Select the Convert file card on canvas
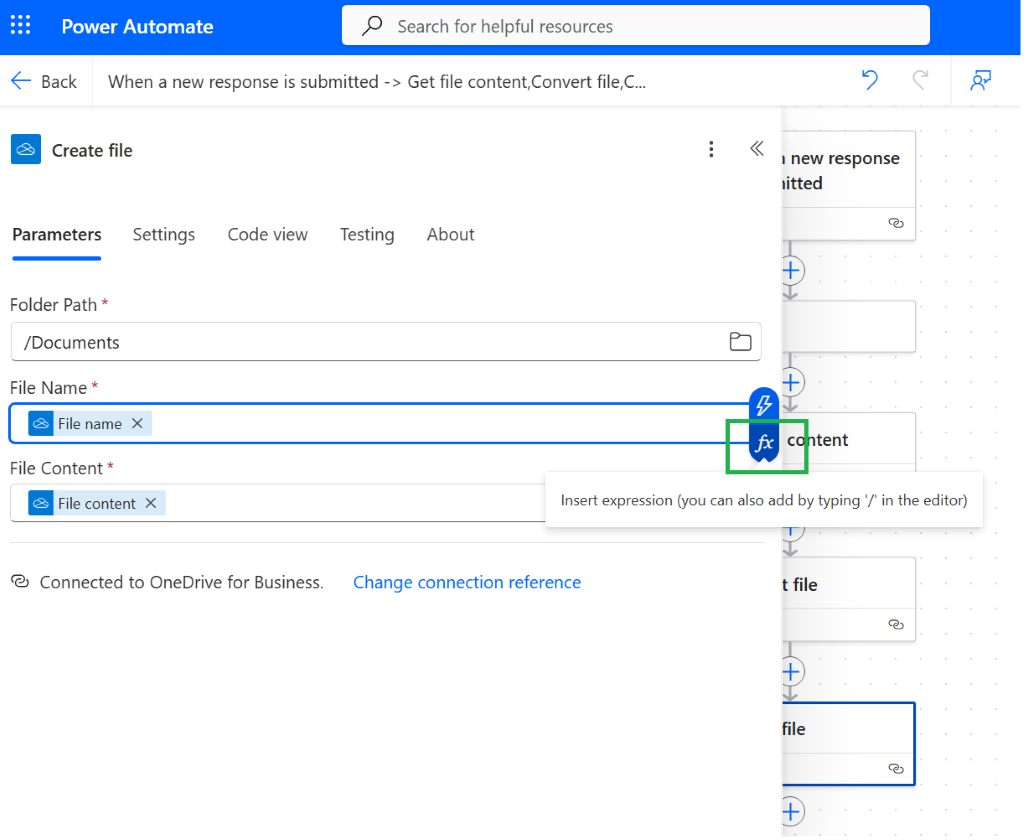The height and width of the screenshot is (840, 1024). [x=848, y=600]
